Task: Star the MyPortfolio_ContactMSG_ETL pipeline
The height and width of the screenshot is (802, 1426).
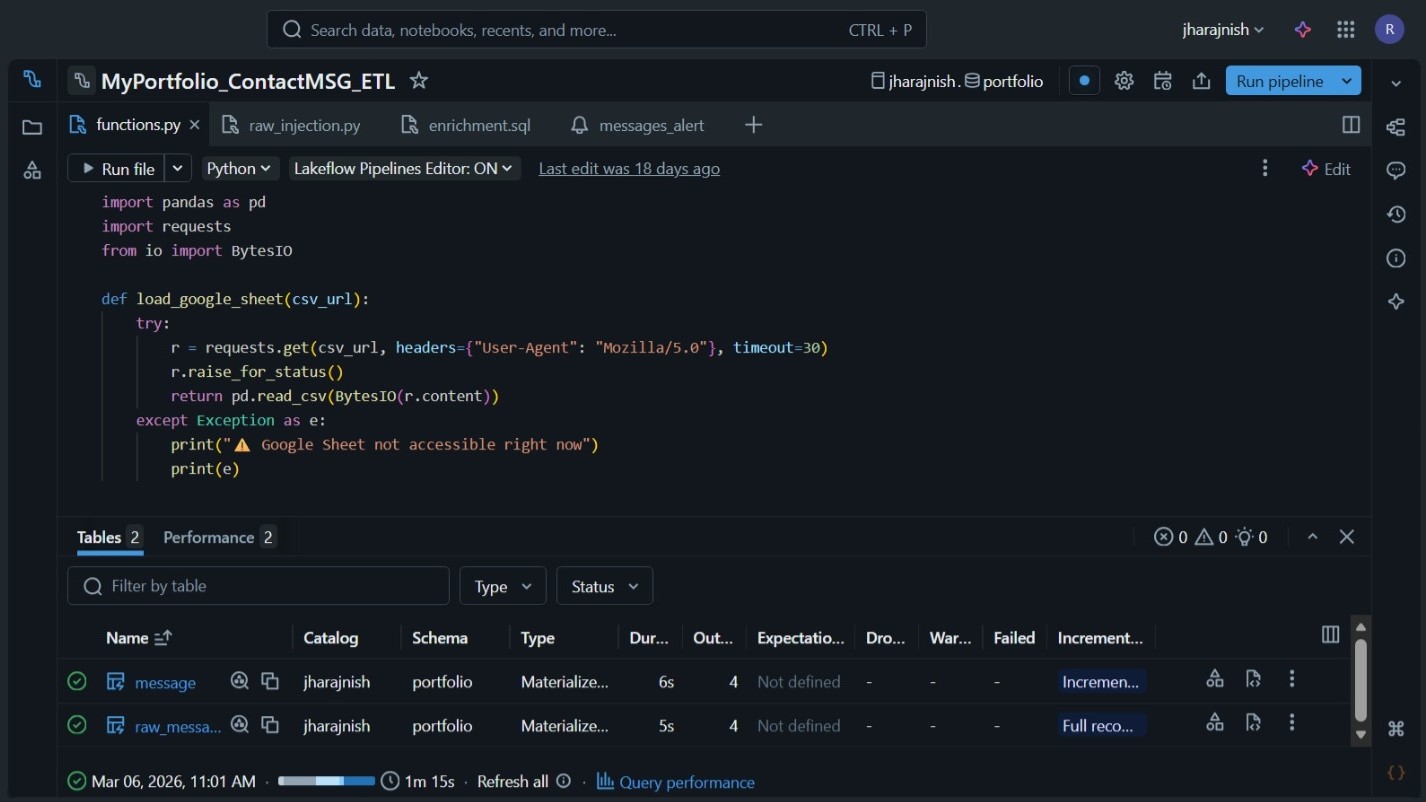Action: tap(419, 81)
